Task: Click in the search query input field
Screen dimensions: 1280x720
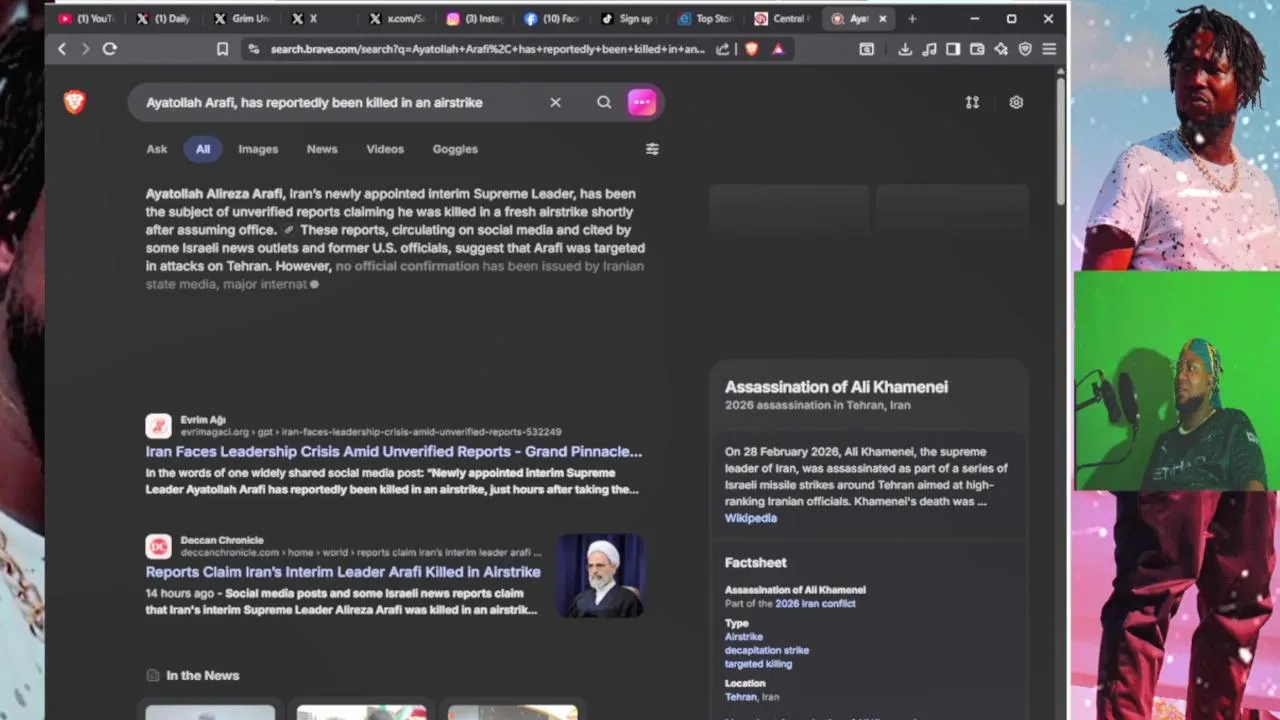Action: 340,102
